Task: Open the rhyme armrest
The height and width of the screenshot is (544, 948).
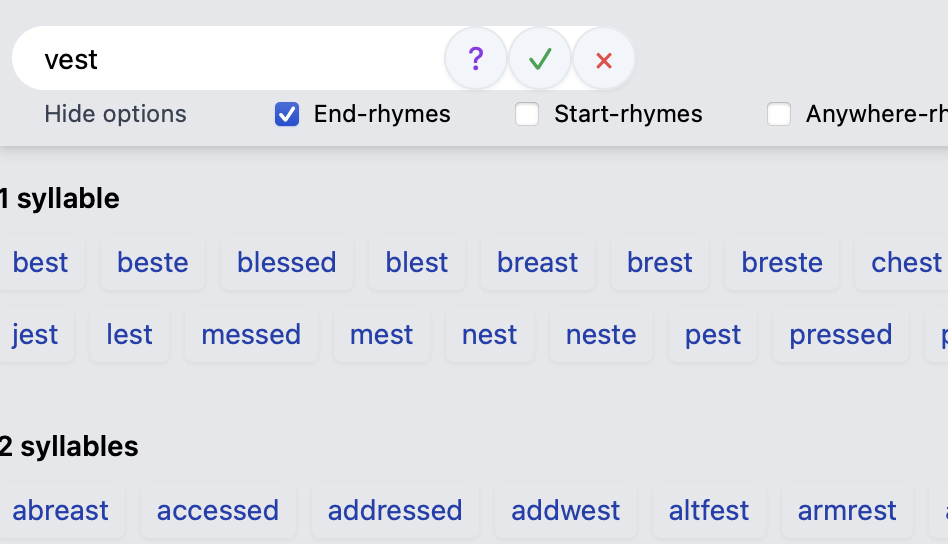Action: click(847, 511)
